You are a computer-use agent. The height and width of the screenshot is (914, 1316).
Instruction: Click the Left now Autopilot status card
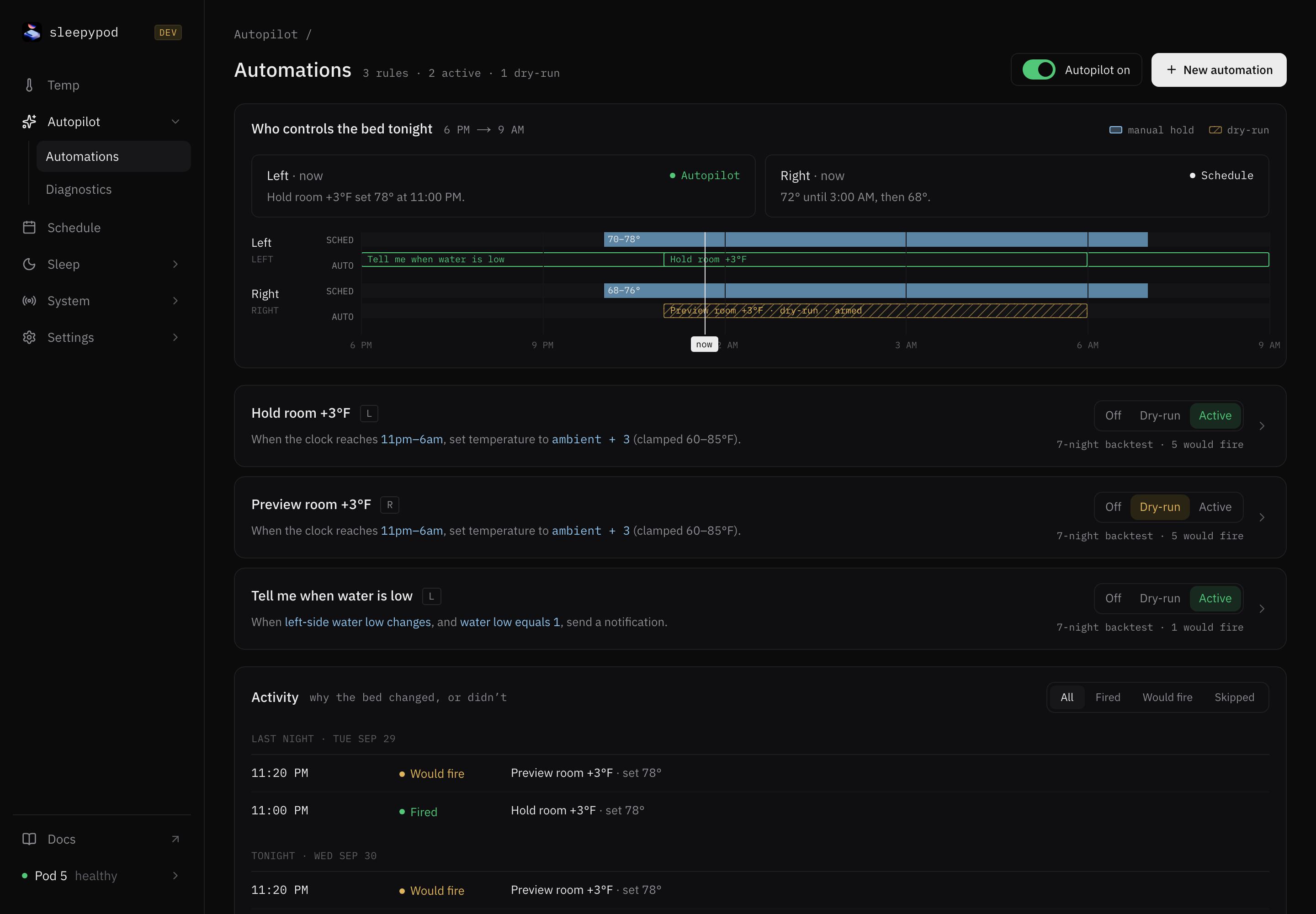coord(504,186)
